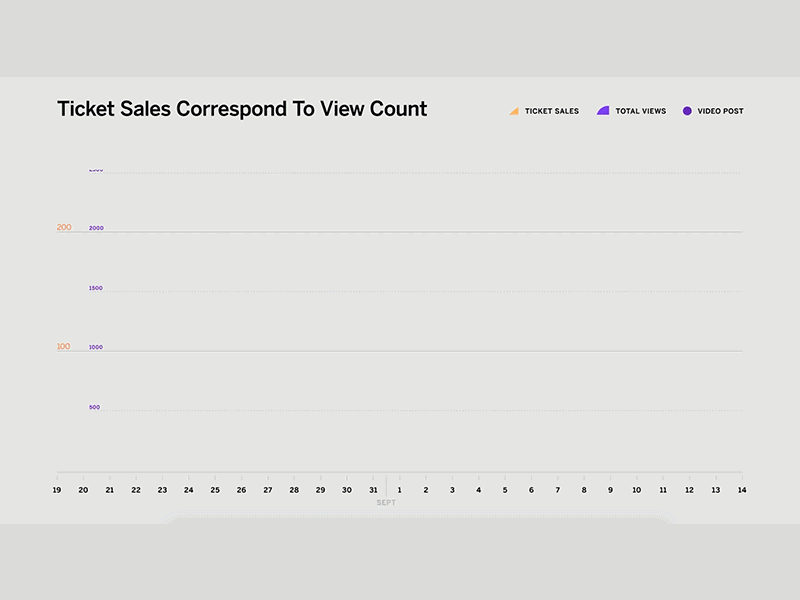Select the TOTAL VIEWS legend label
This screenshot has width=800, height=600.
[x=641, y=111]
